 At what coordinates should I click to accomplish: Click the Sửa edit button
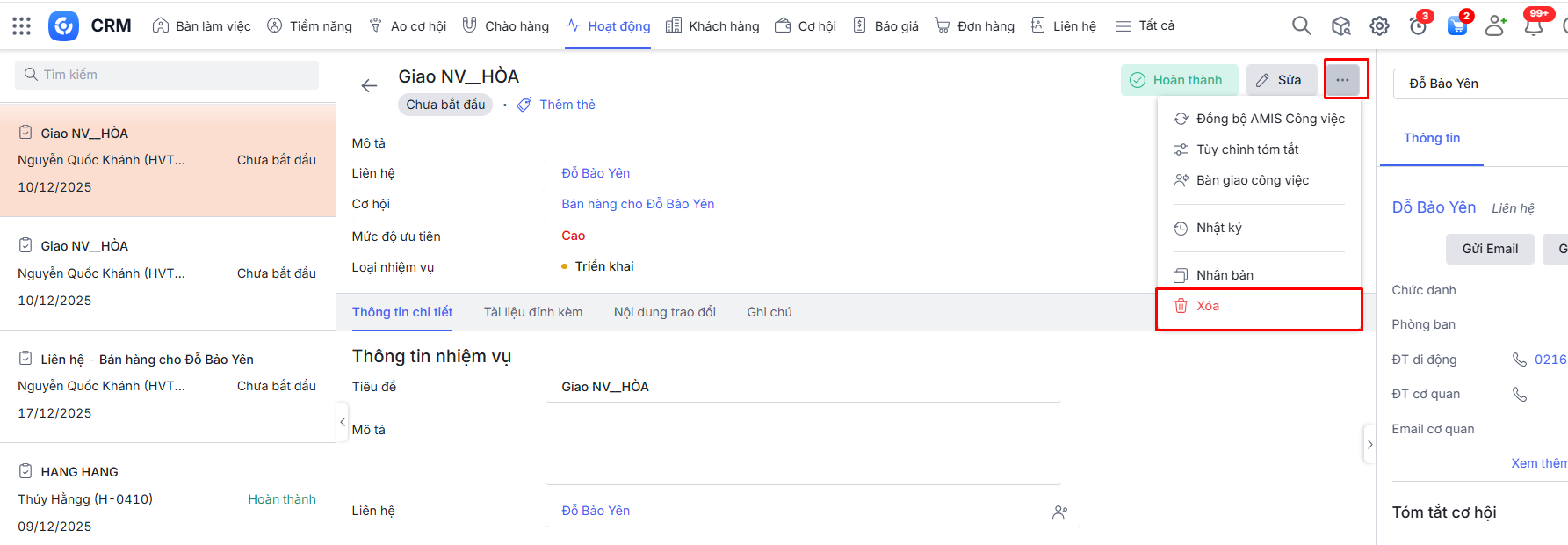point(1280,80)
